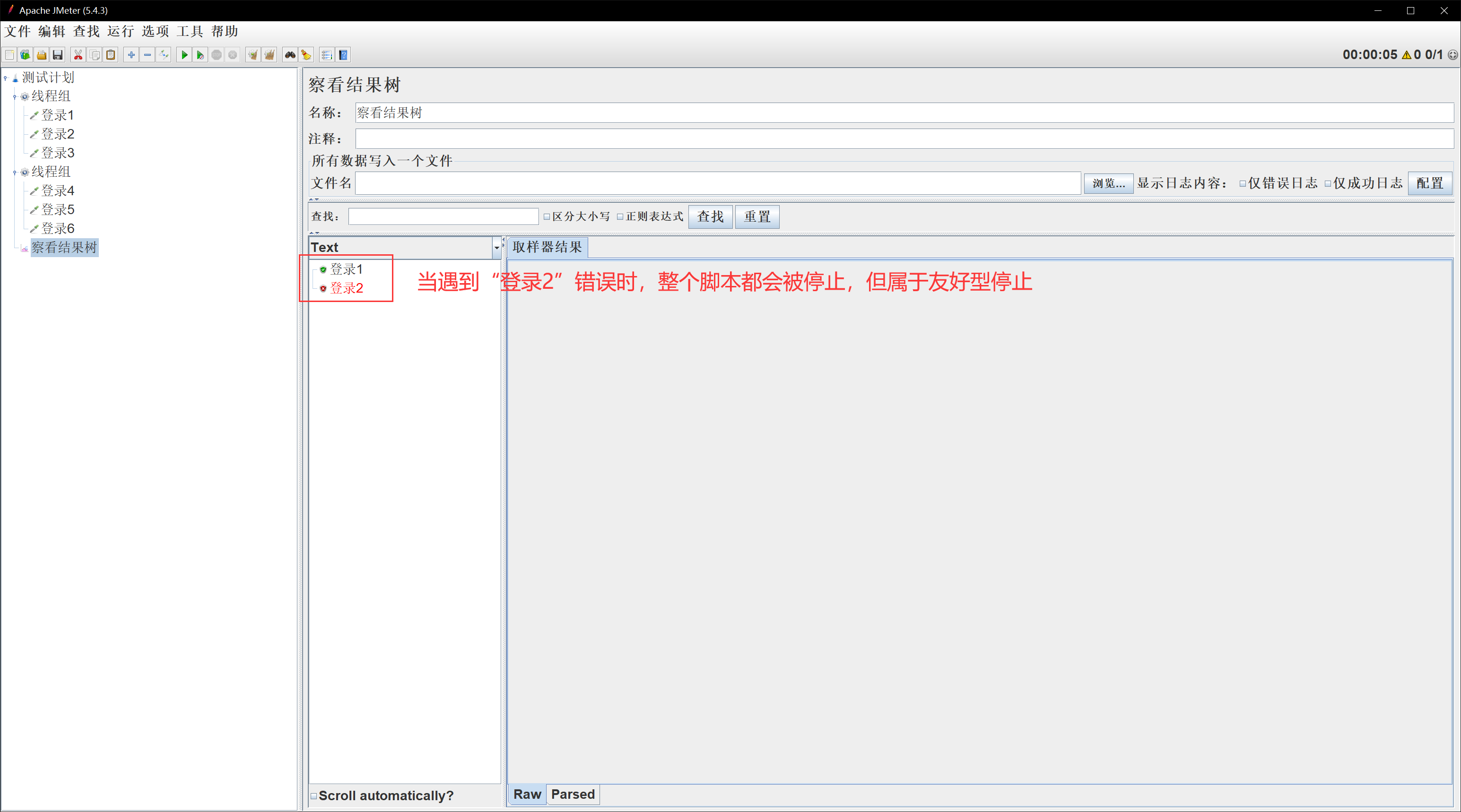Image resolution: width=1461 pixels, height=812 pixels.
Task: Enable the 区分大小写 checkbox
Action: click(547, 216)
